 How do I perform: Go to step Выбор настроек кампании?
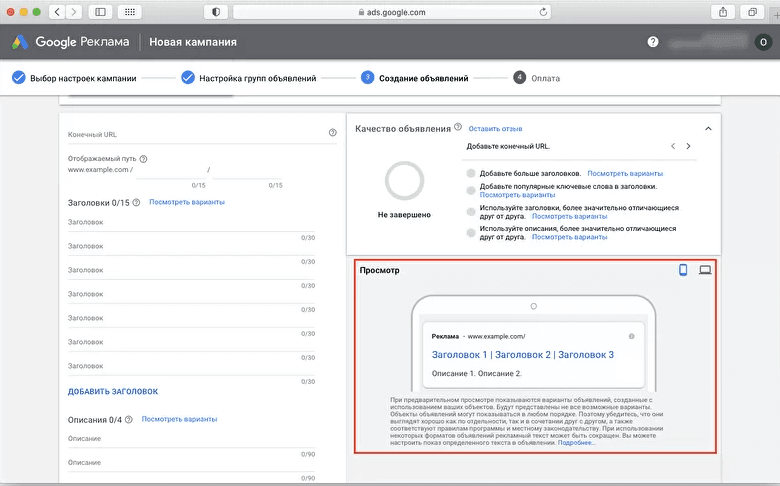[74, 78]
